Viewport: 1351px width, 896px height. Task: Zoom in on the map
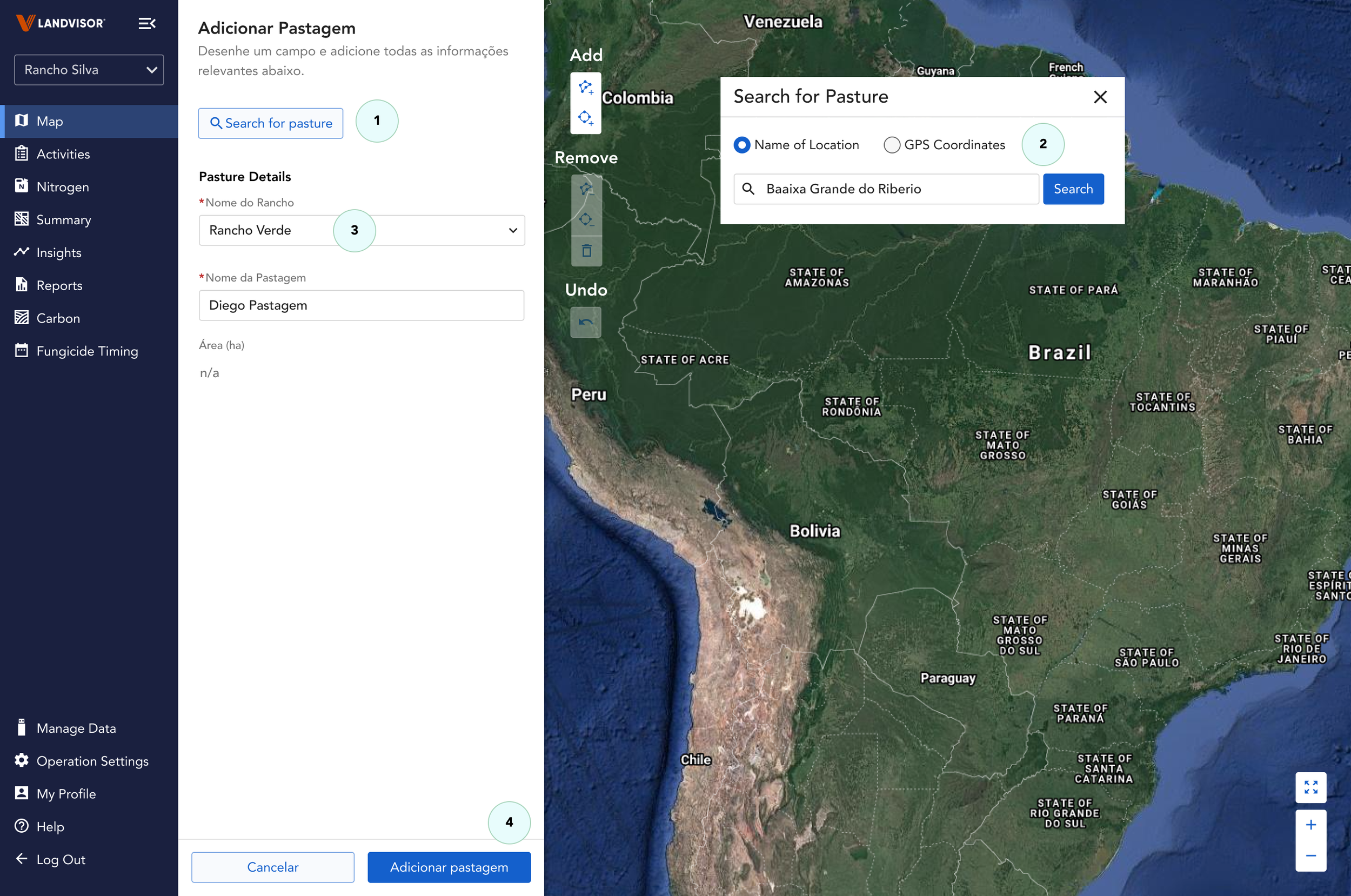1310,825
